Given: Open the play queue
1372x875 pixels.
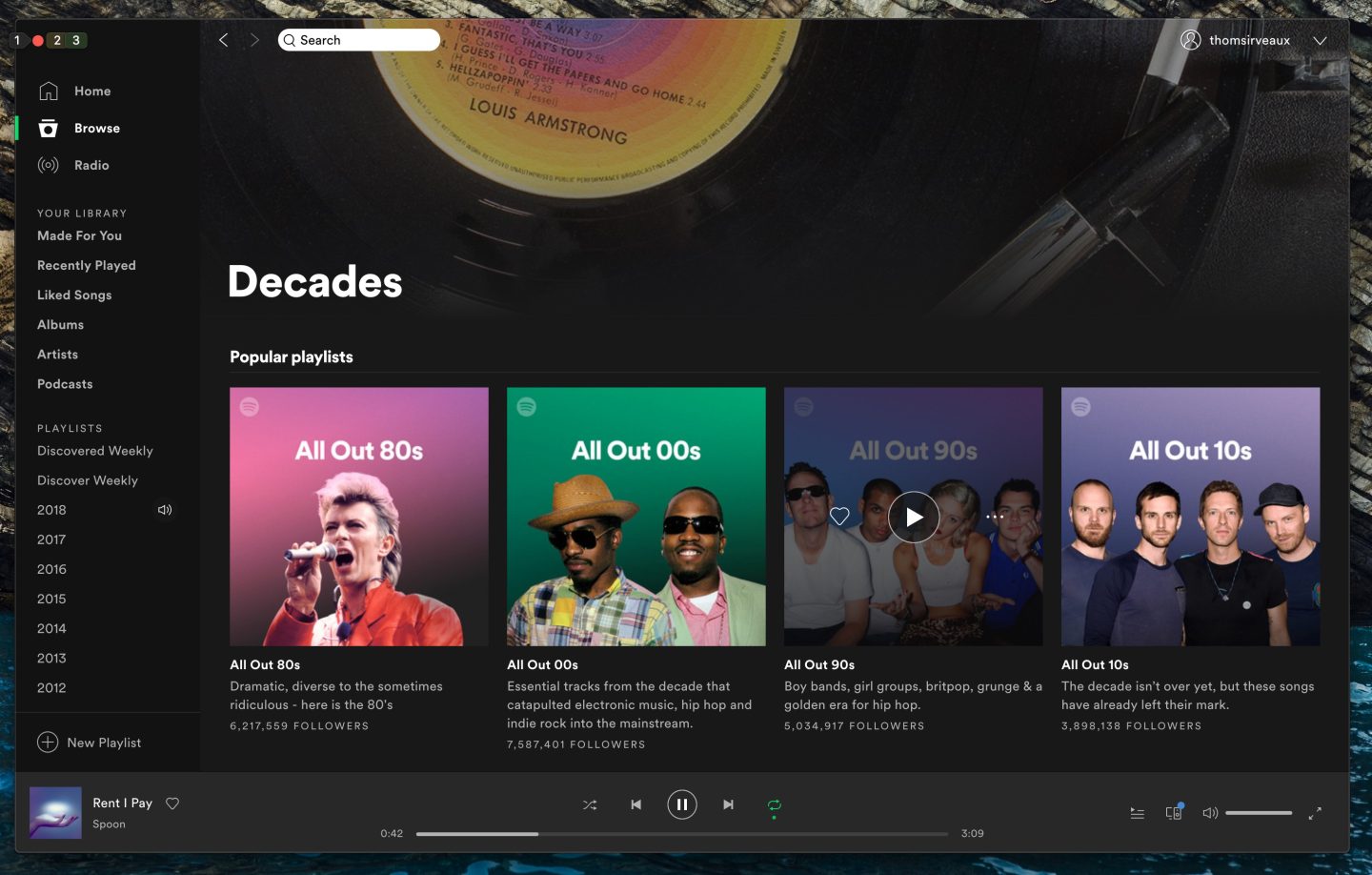Looking at the screenshot, I should tap(1137, 813).
